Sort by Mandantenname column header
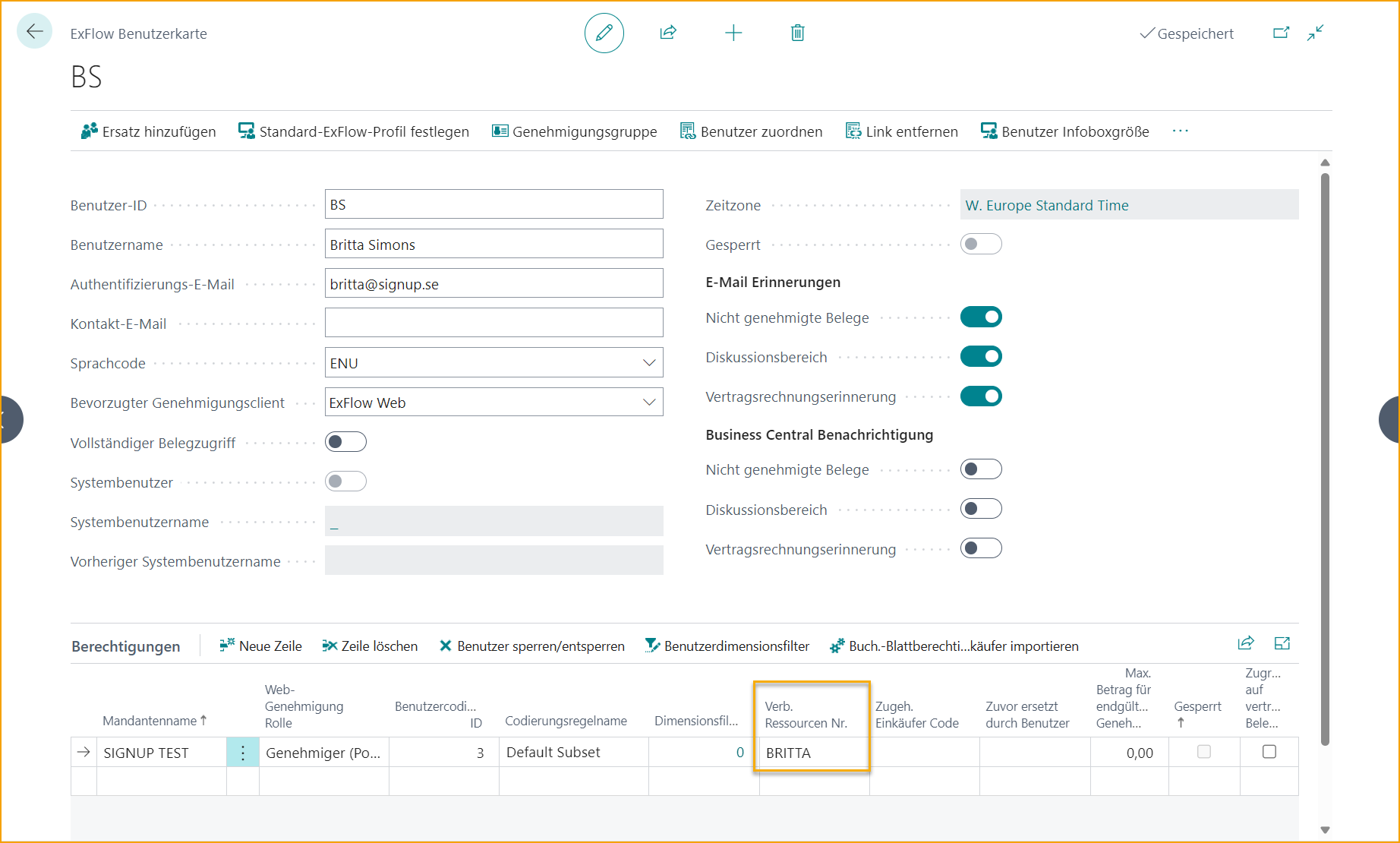The image size is (1400, 843). pos(155,721)
